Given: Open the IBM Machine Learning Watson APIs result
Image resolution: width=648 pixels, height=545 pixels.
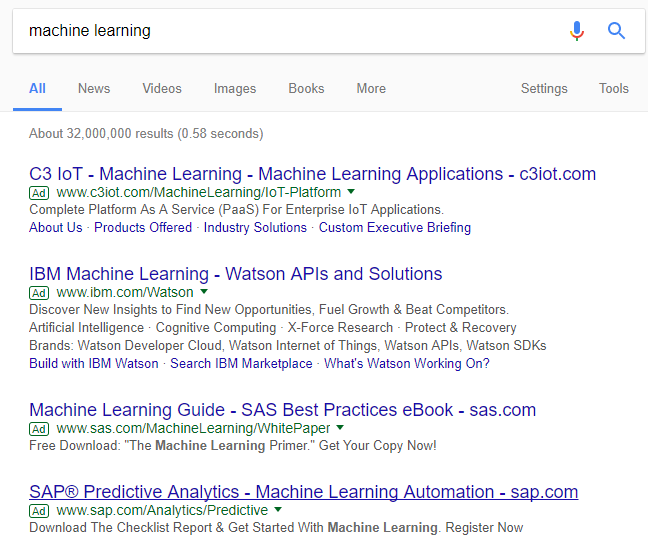Looking at the screenshot, I should [236, 274].
